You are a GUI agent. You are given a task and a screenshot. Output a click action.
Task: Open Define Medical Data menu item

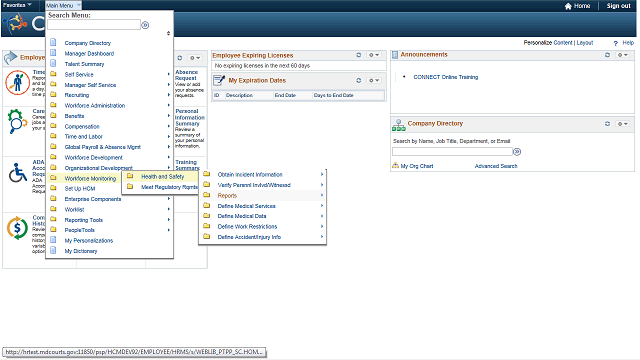[x=242, y=216]
